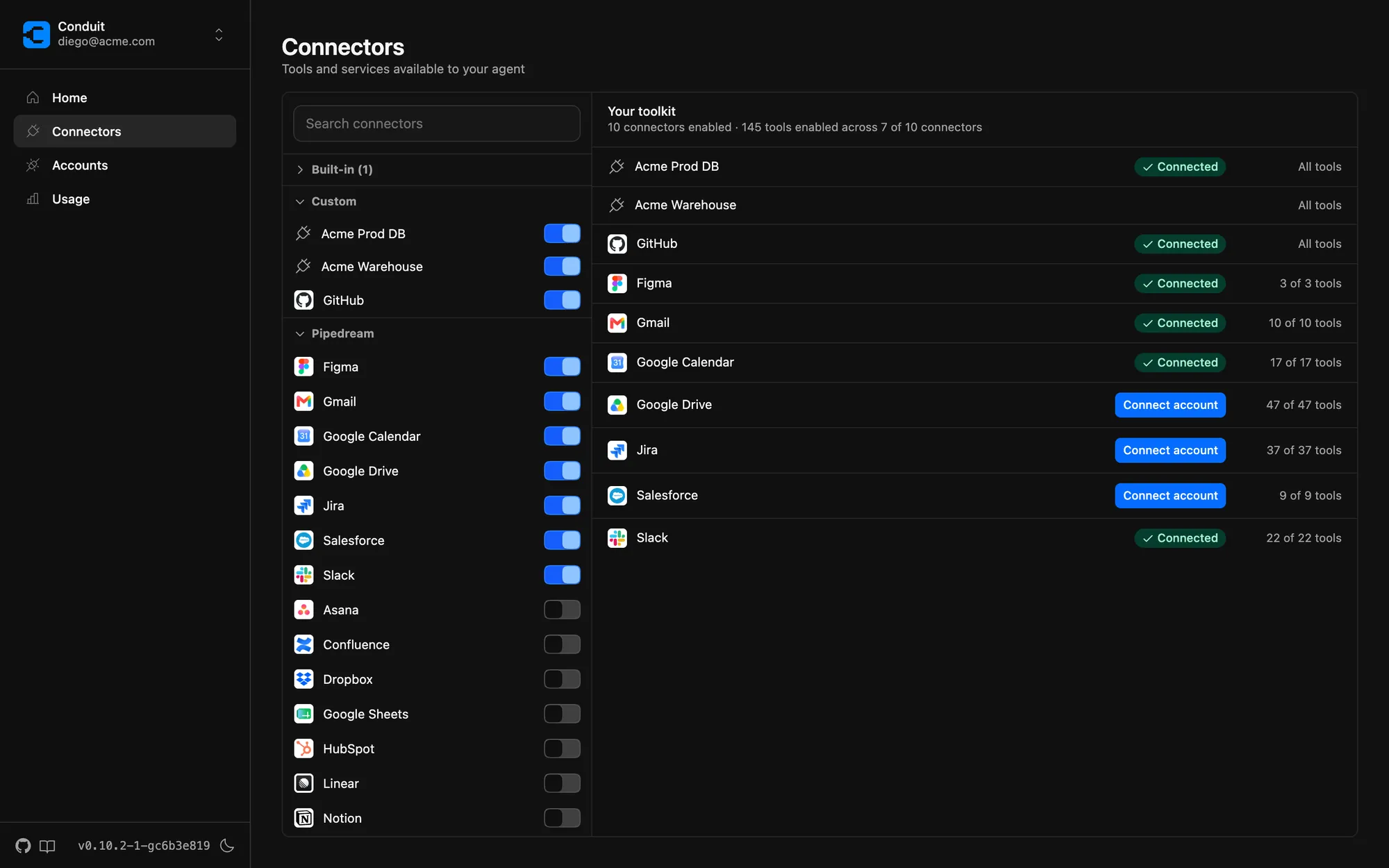Click the Slack icon in Your toolkit
This screenshot has width=1389, height=868.
coord(617,538)
